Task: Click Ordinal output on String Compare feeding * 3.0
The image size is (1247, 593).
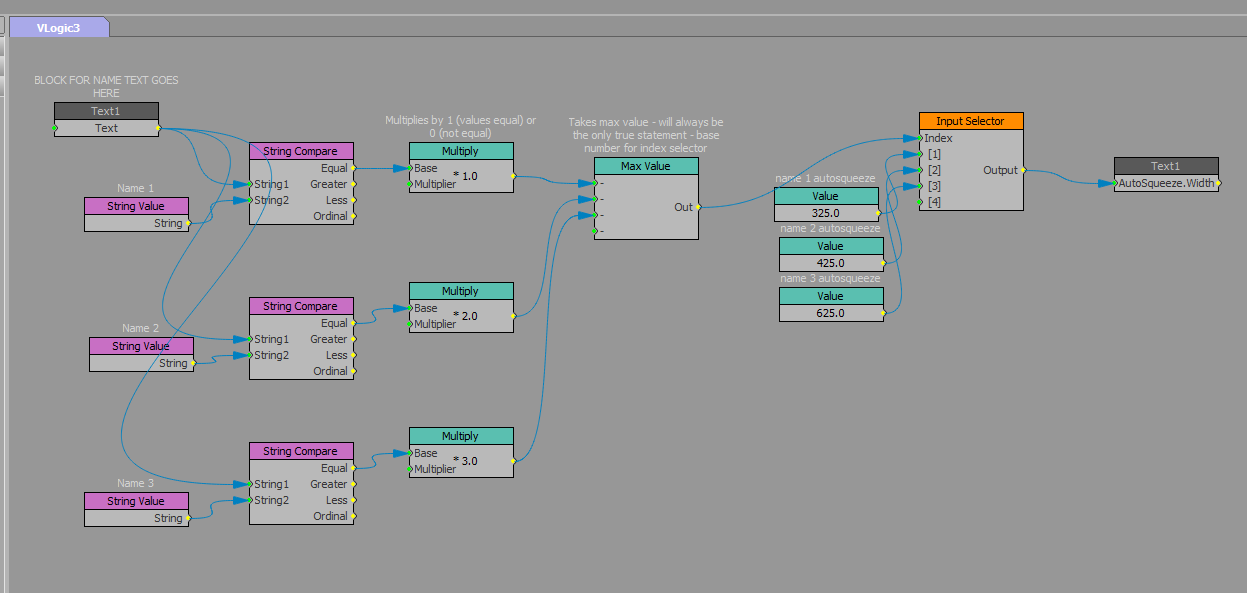Action: point(353,516)
